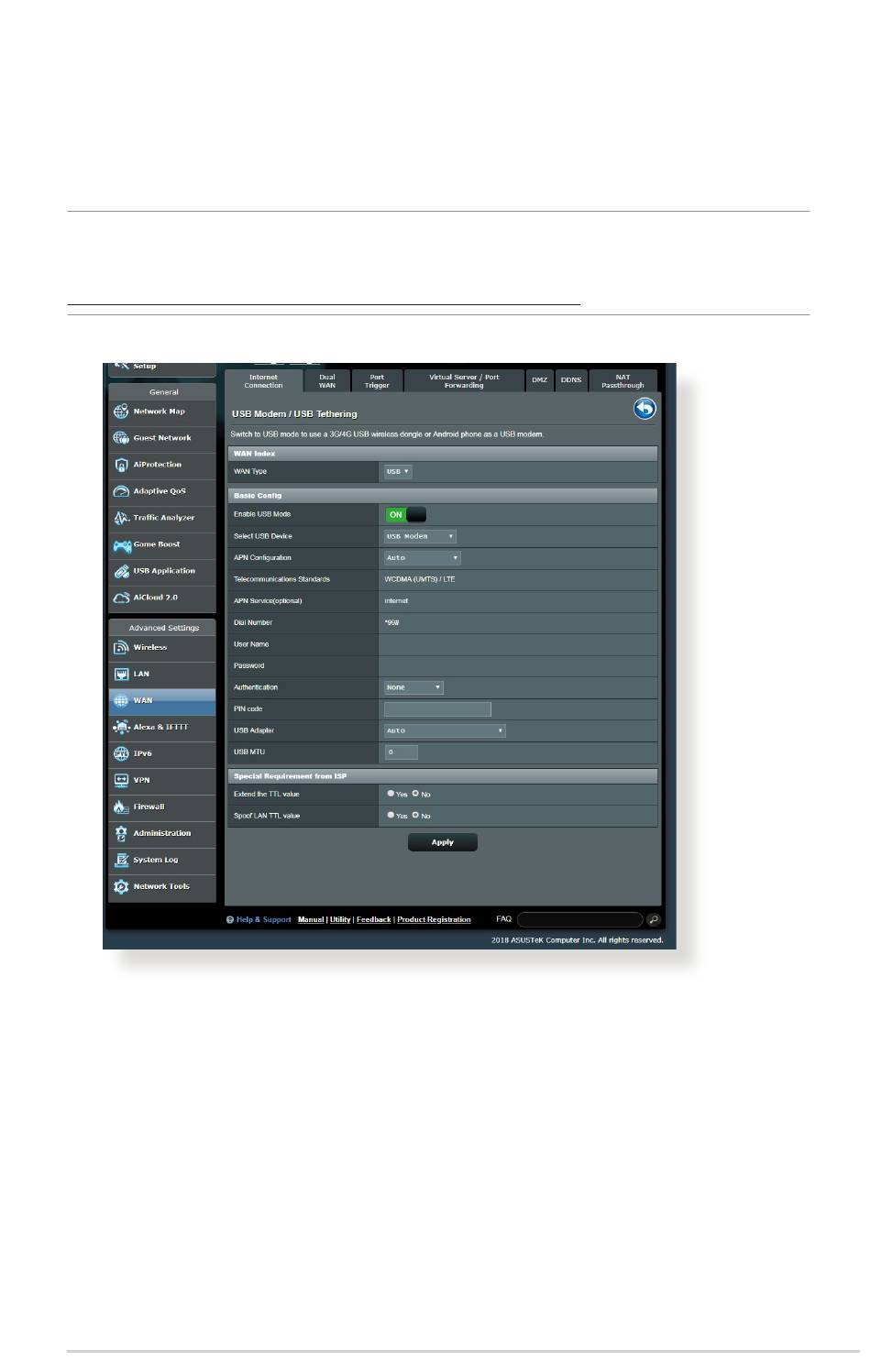Click the PIN code input field
The width and height of the screenshot is (871, 1372).
coord(437,709)
